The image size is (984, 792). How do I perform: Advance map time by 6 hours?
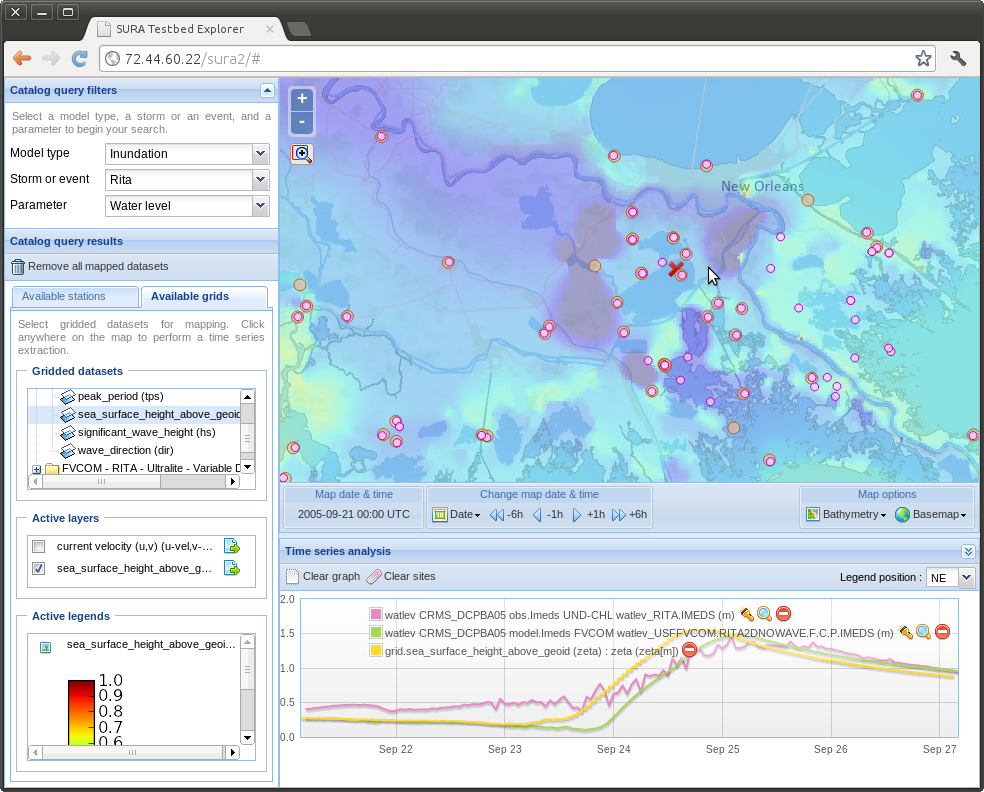click(629, 515)
